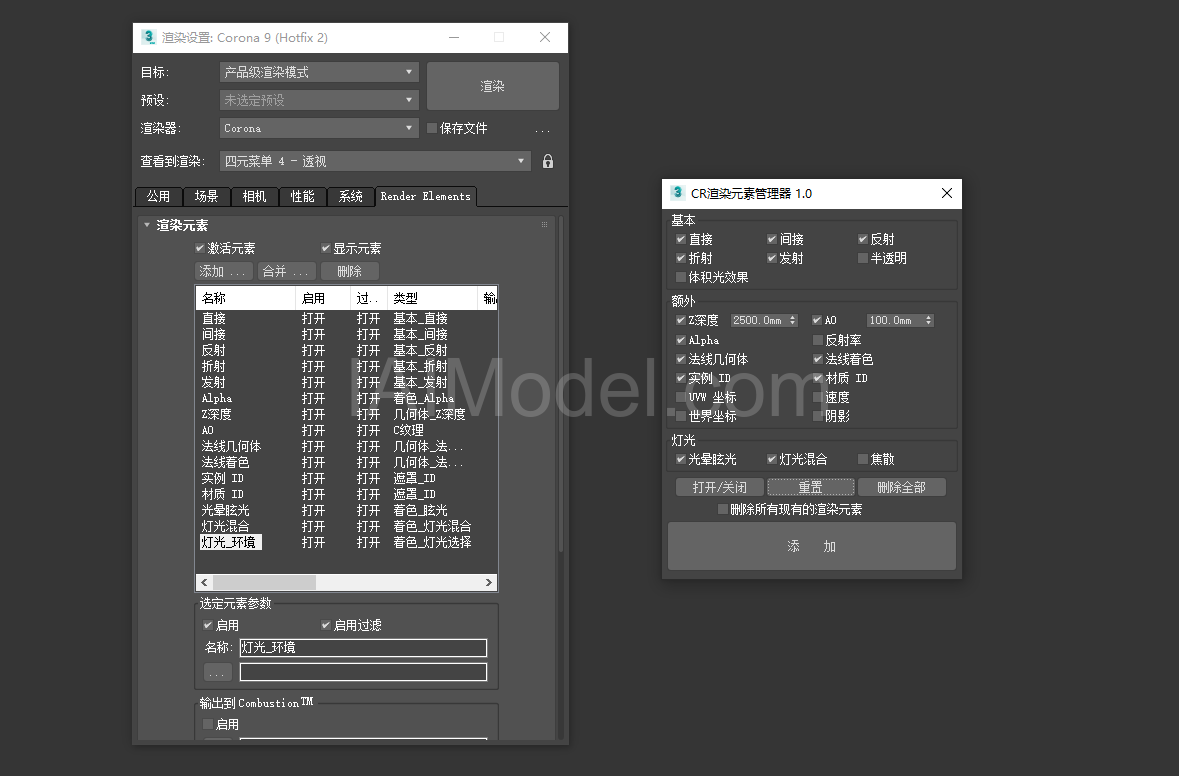Toggle the 材质 ID checkbox in the manager
This screenshot has height=776, width=1179.
point(818,378)
